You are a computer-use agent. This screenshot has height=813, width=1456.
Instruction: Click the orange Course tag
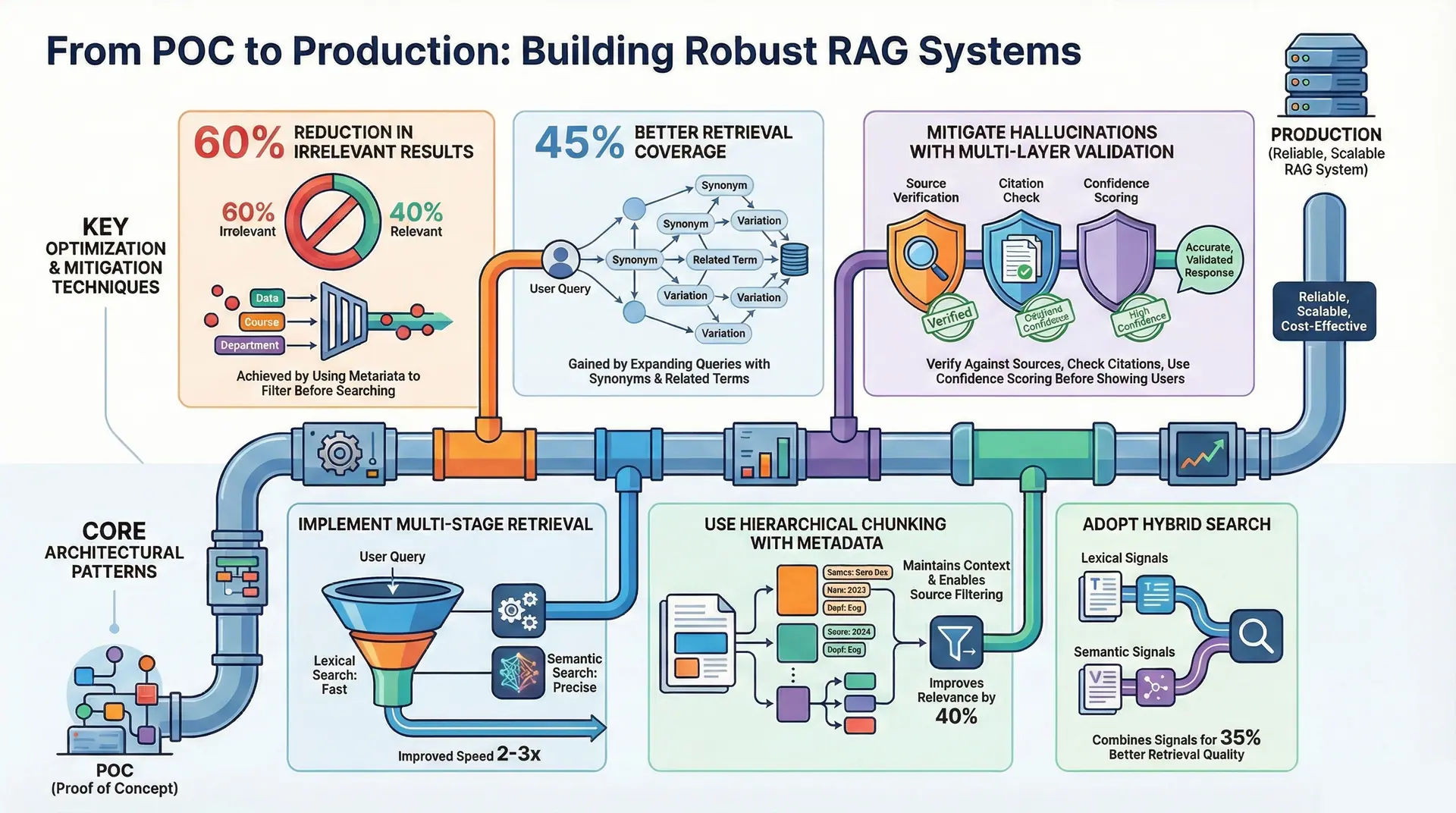(262, 322)
